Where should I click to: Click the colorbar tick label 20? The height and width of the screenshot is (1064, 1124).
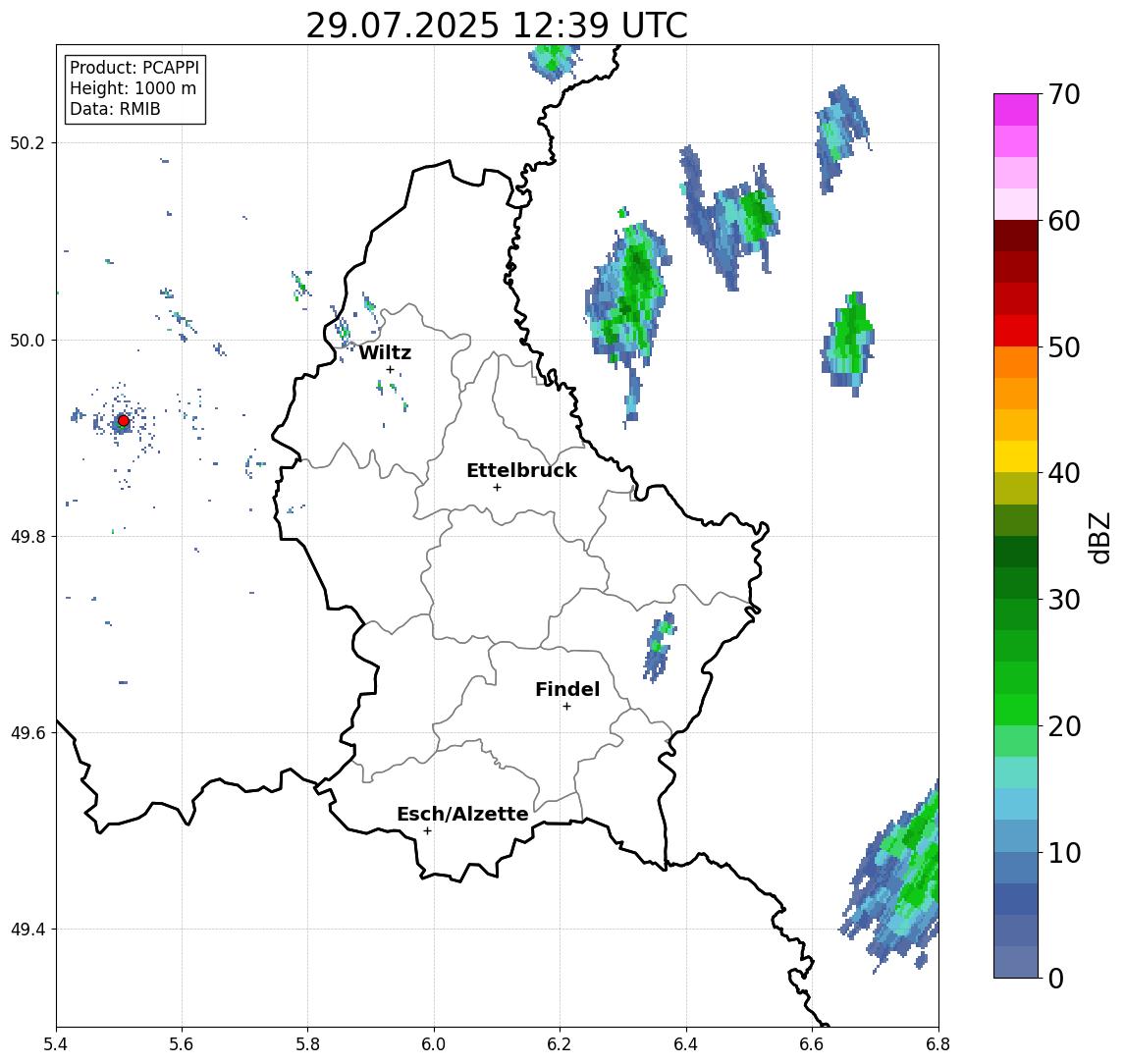point(1064,726)
